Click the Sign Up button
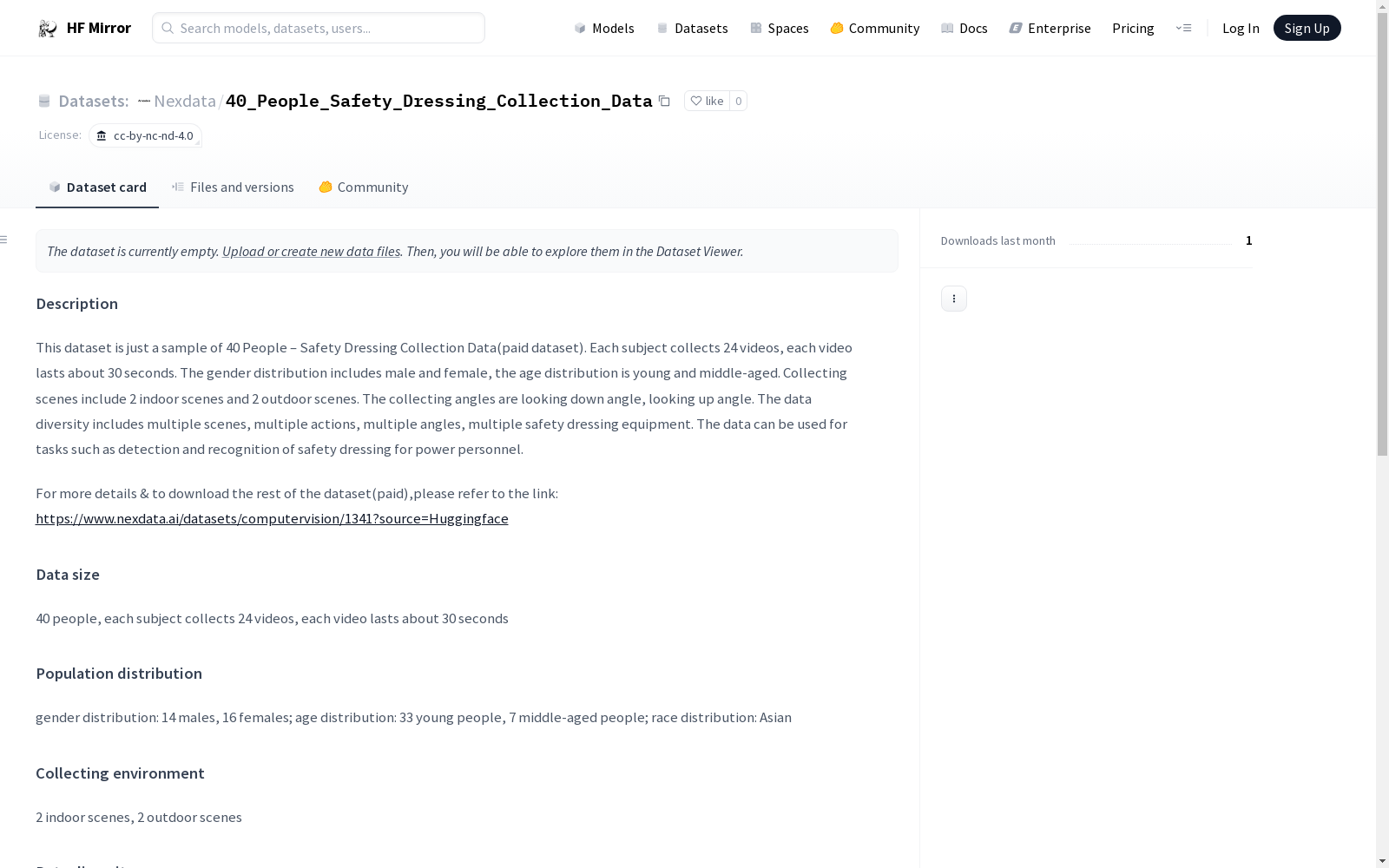Image resolution: width=1389 pixels, height=868 pixels. [x=1307, y=28]
